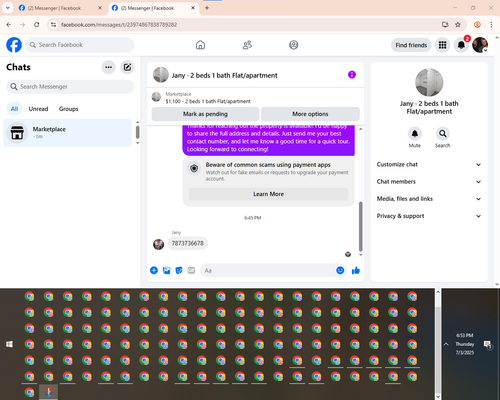
Task: Open Chrome tab search dropdown
Action: (8, 8)
